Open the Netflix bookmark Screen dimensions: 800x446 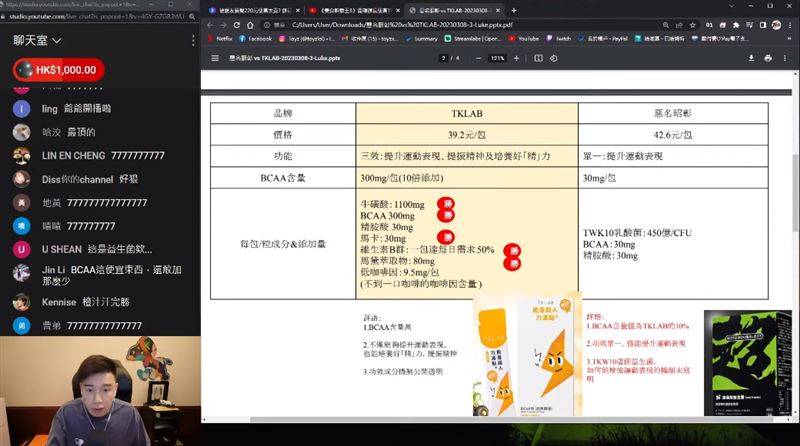pyautogui.click(x=220, y=38)
